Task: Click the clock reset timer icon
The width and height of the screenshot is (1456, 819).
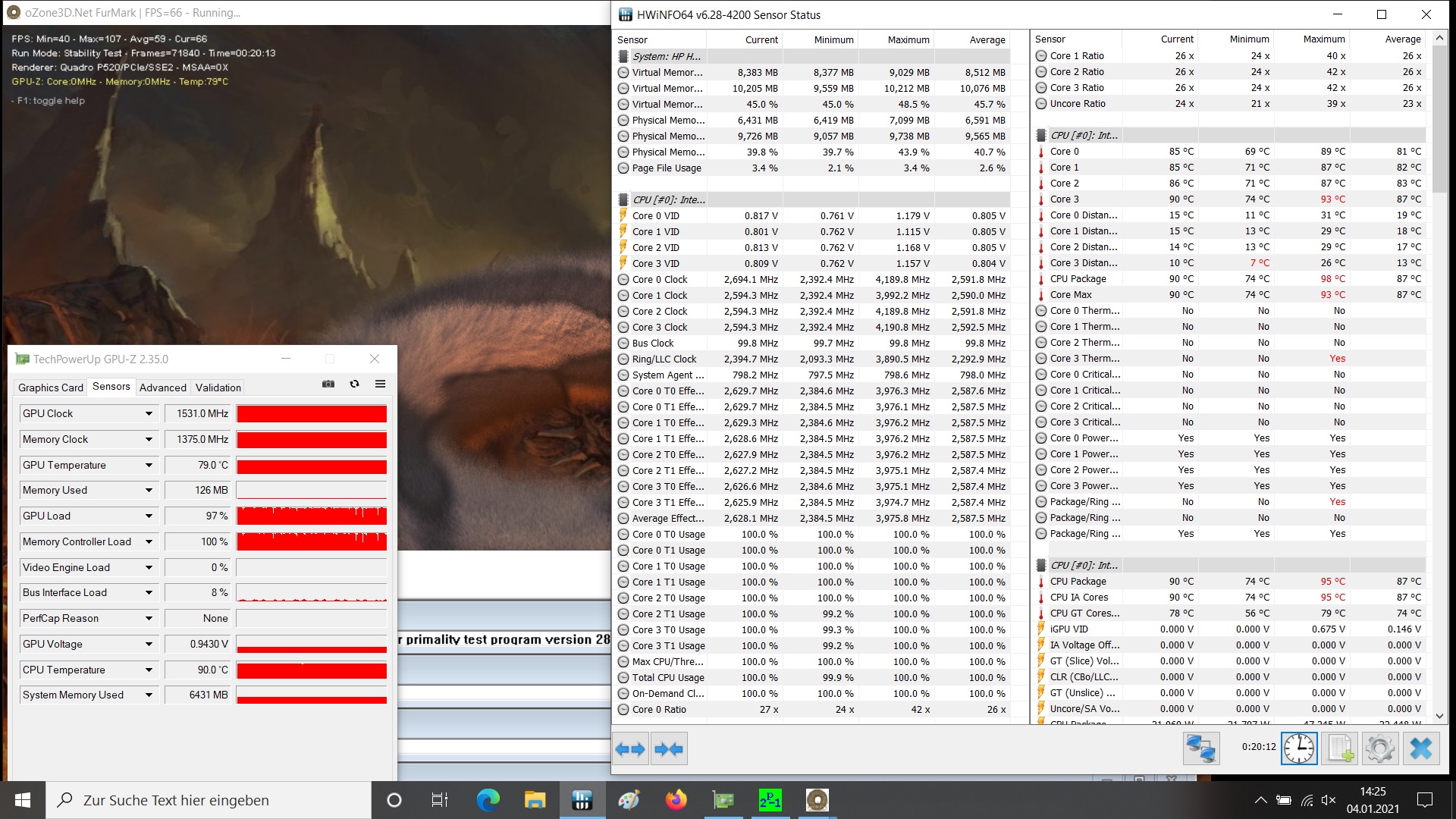Action: [x=1299, y=748]
